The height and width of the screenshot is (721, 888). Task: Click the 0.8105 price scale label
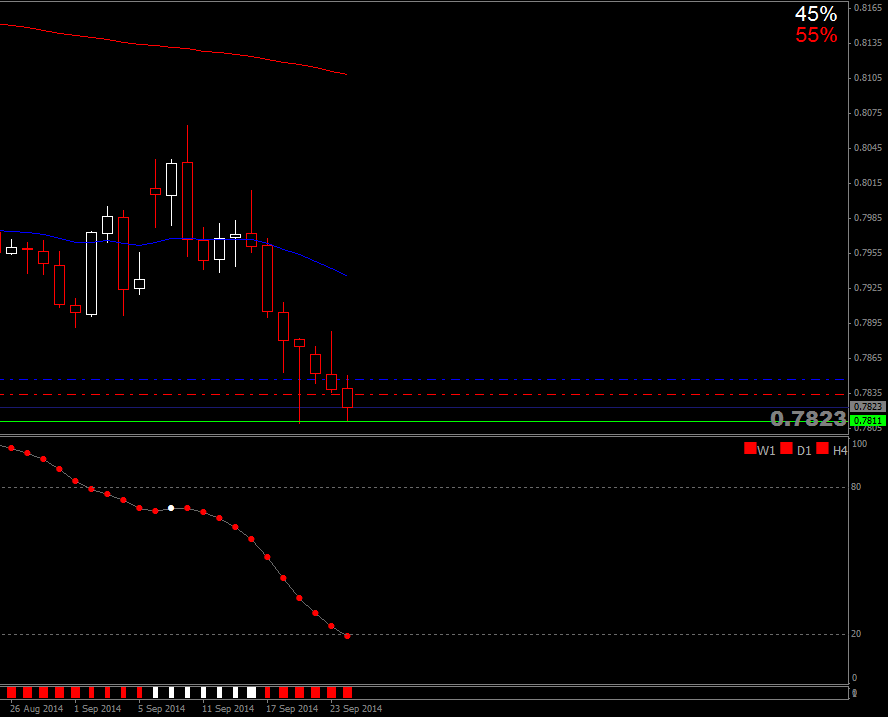click(x=868, y=78)
